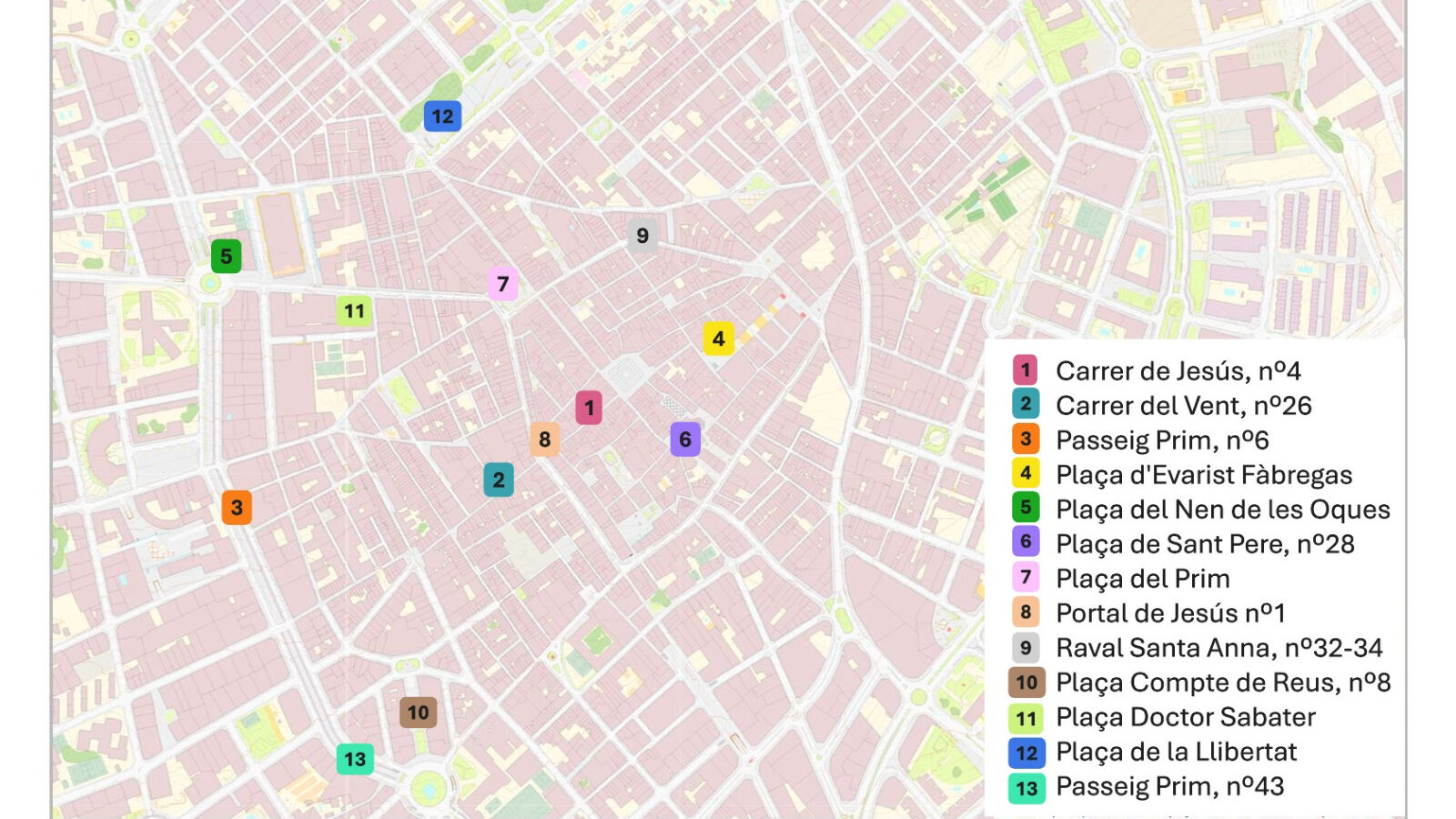Select the peach marker 8 on the map

pos(544,440)
